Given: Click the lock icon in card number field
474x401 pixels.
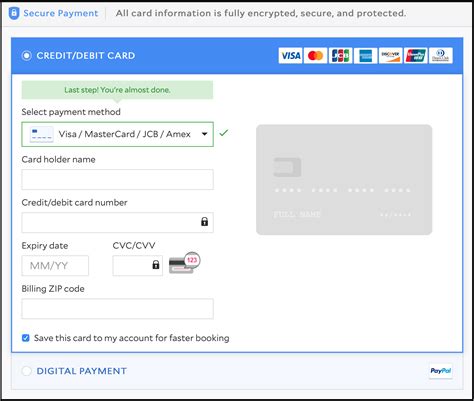Looking at the screenshot, I should coord(204,222).
